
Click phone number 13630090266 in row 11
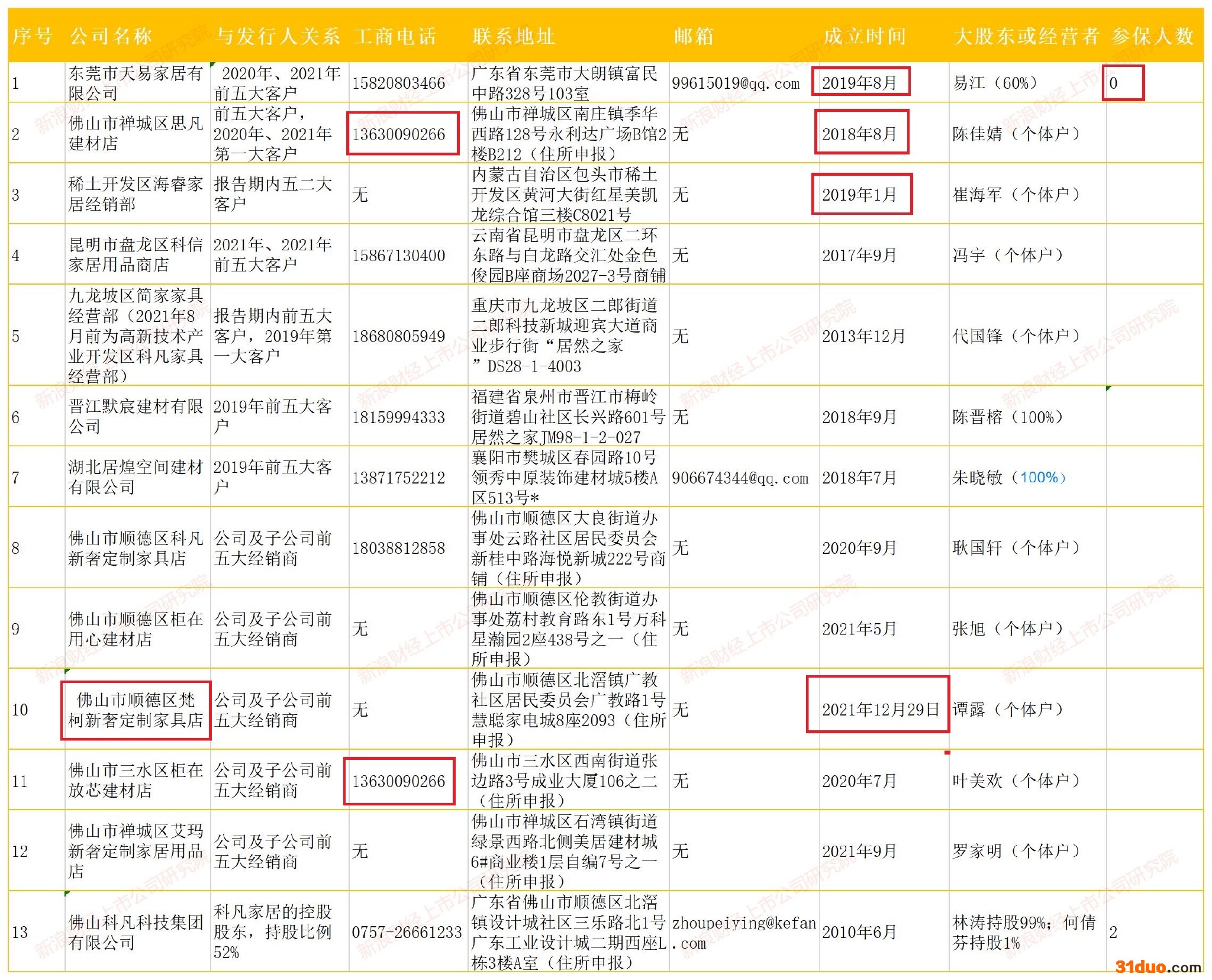399,781
